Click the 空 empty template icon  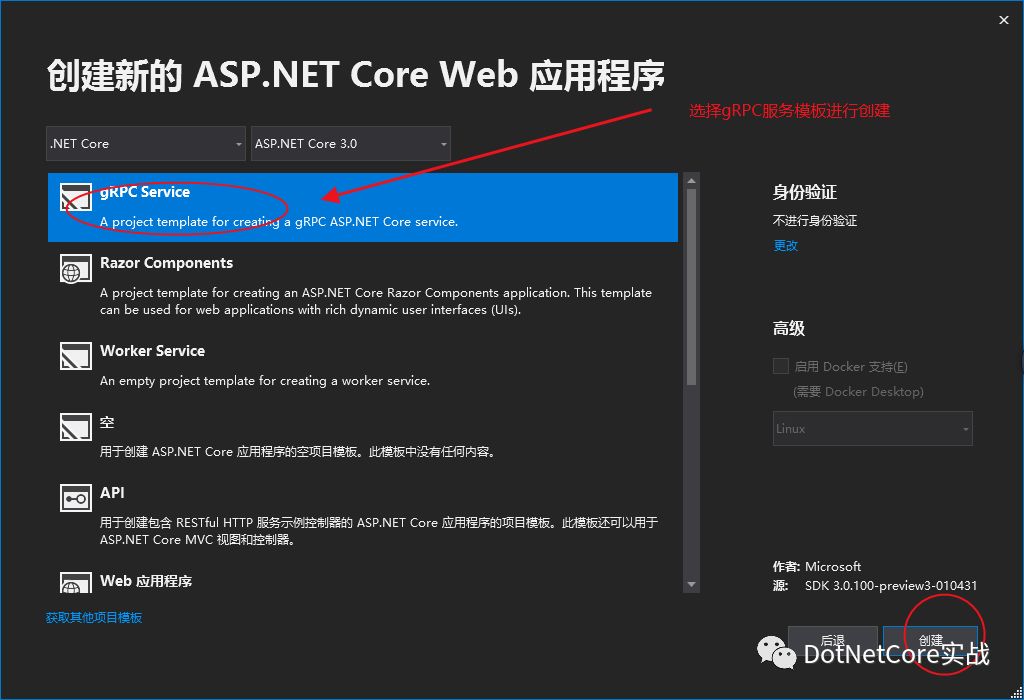point(76,427)
